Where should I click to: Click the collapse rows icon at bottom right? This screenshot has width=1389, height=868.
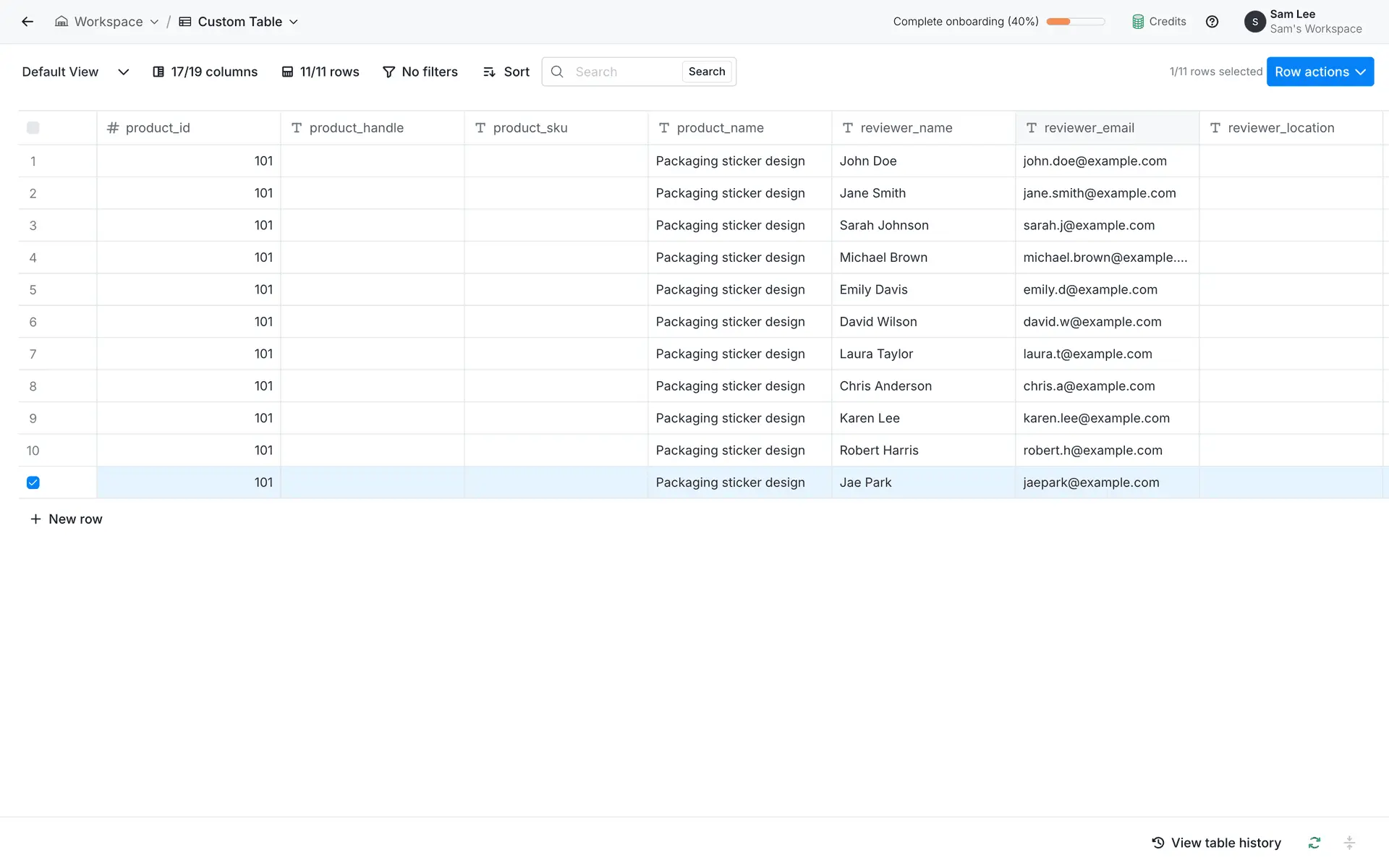[x=1349, y=843]
